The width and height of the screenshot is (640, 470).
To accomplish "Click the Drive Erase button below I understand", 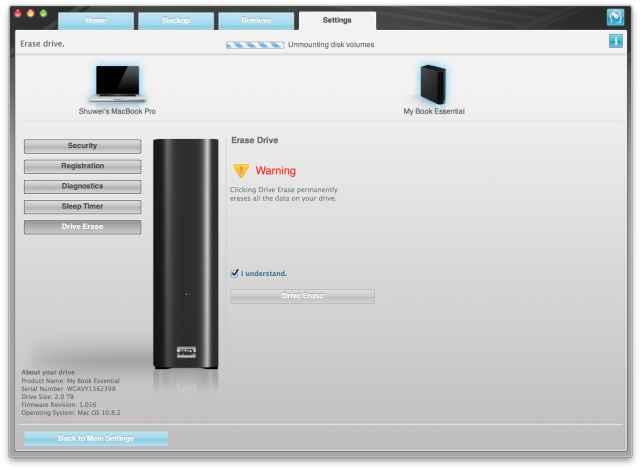I will (x=302, y=296).
